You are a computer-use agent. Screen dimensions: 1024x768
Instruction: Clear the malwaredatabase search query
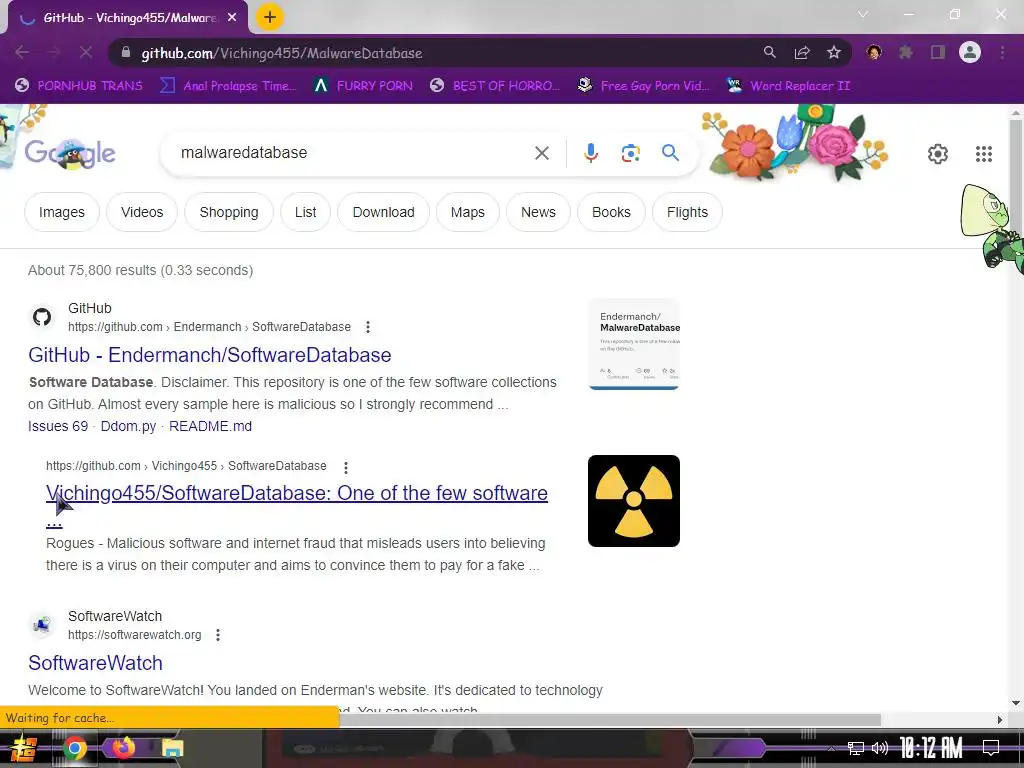pyautogui.click(x=541, y=153)
